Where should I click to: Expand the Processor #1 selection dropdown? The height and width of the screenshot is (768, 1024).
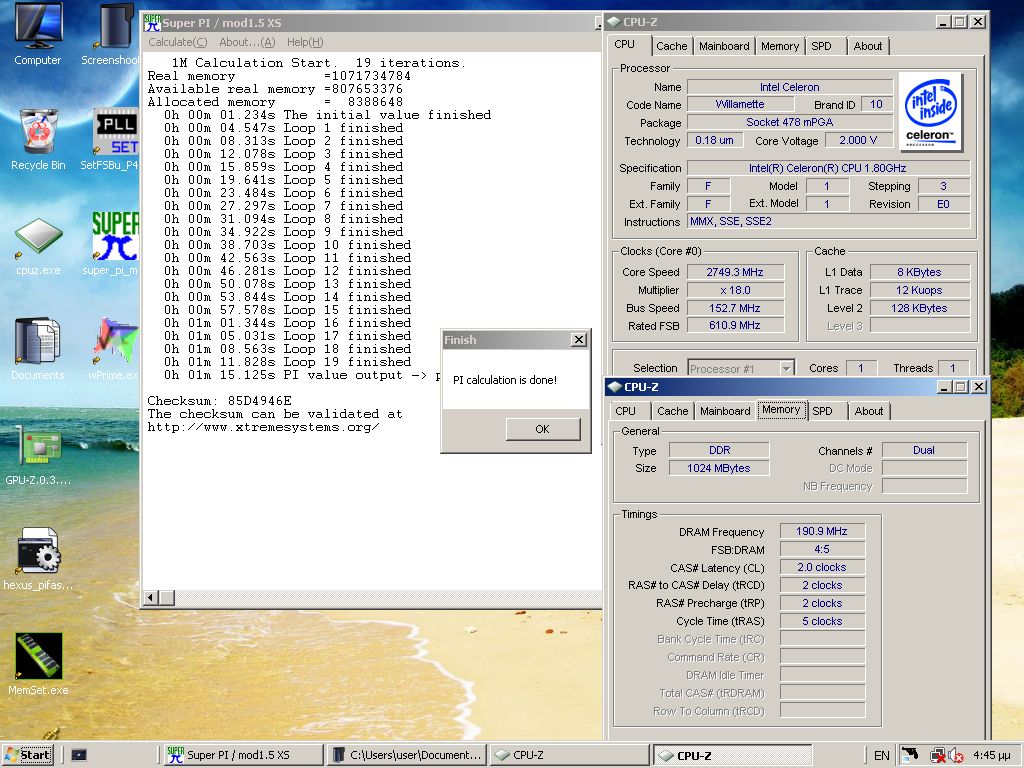click(787, 368)
